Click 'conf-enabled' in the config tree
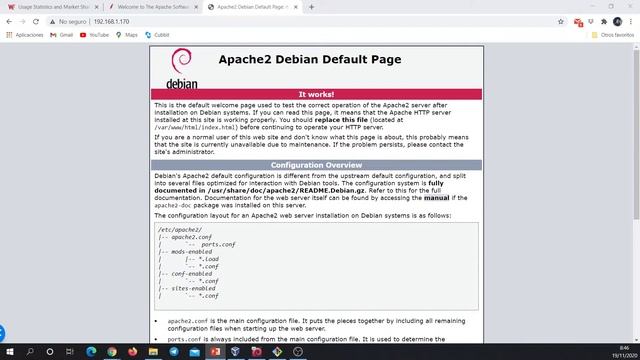Screen dimensions: 640x360 (x=191, y=274)
